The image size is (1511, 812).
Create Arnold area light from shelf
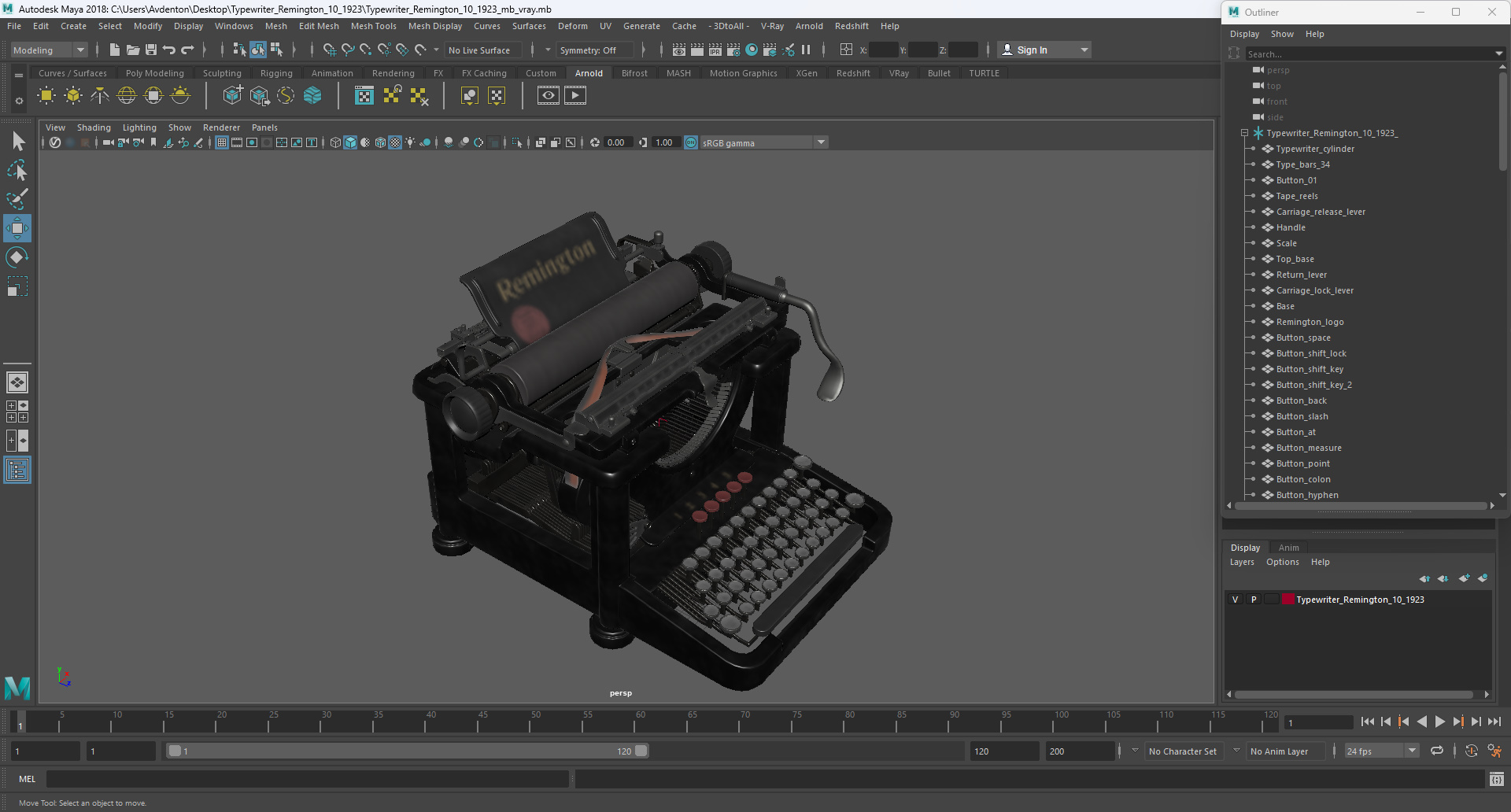click(x=46, y=96)
